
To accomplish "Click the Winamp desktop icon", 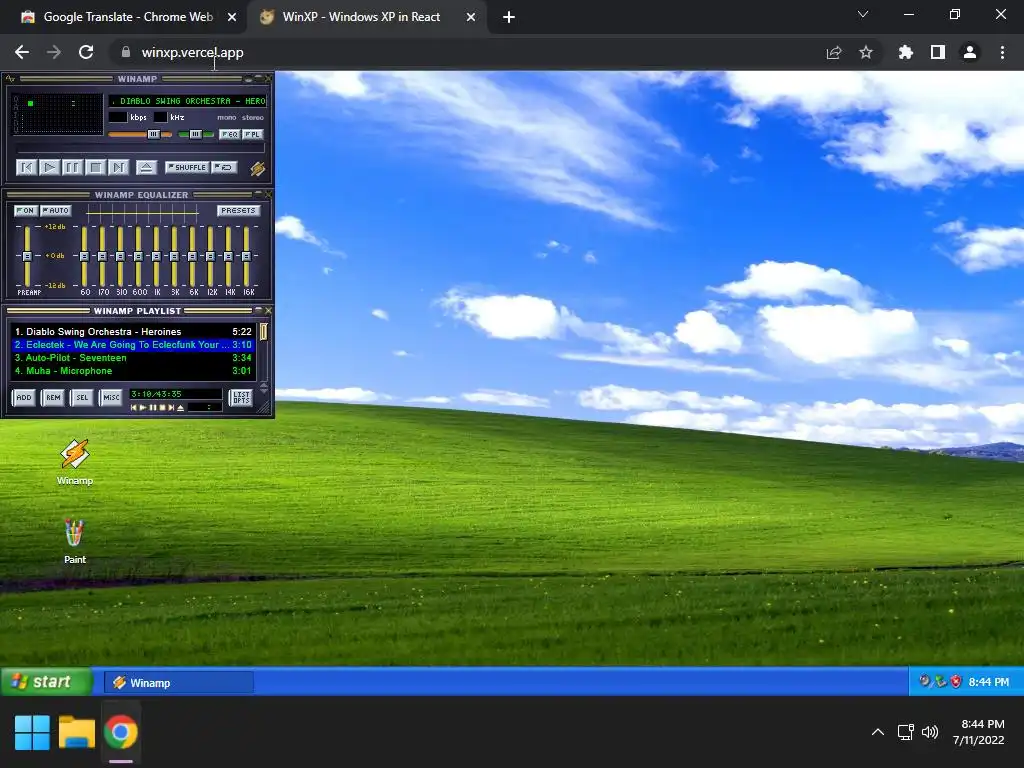I will 74,462.
